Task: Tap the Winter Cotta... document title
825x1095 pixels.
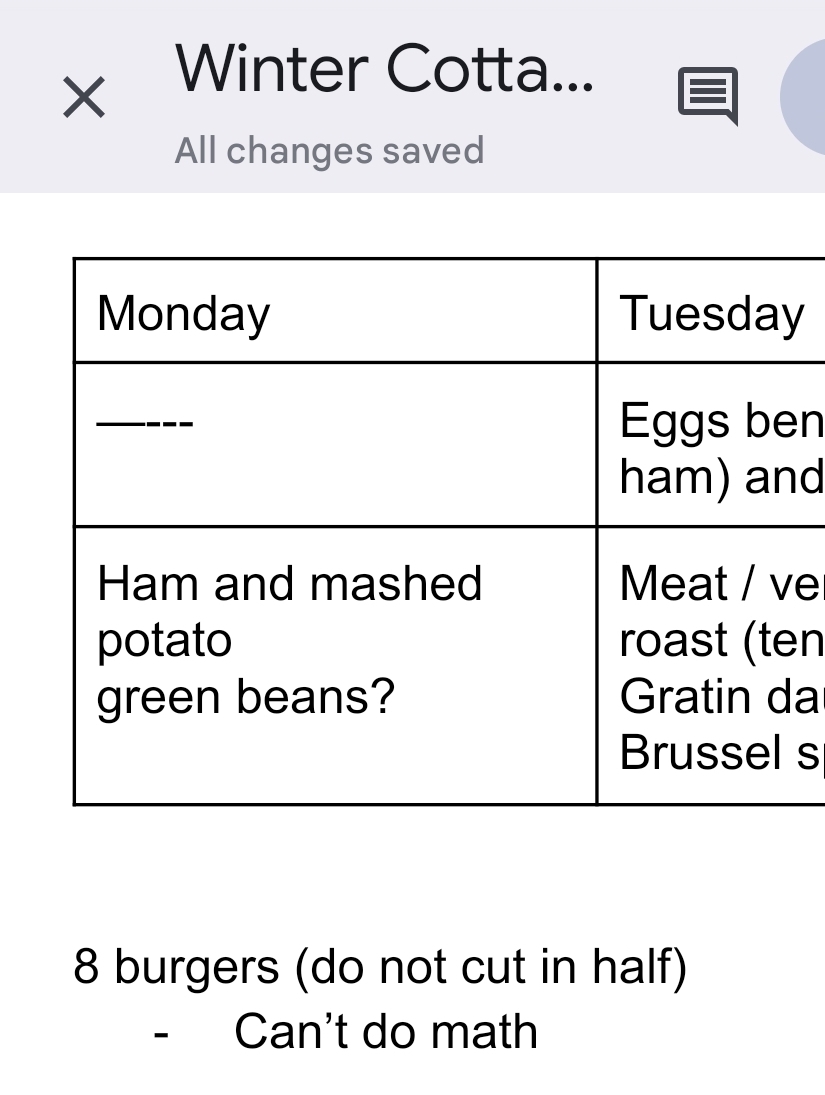Action: coord(384,70)
